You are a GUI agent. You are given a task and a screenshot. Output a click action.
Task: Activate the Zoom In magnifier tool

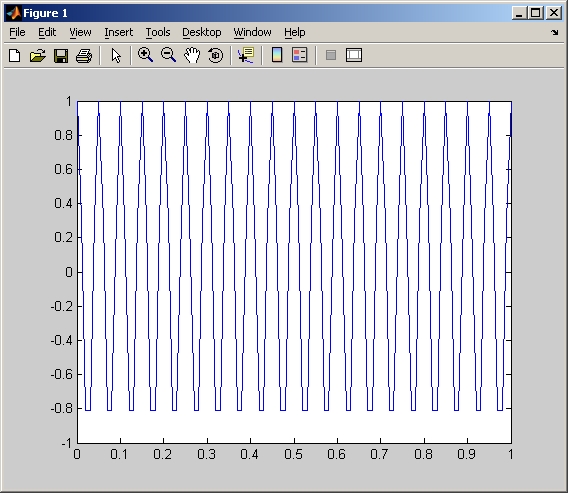click(x=146, y=55)
